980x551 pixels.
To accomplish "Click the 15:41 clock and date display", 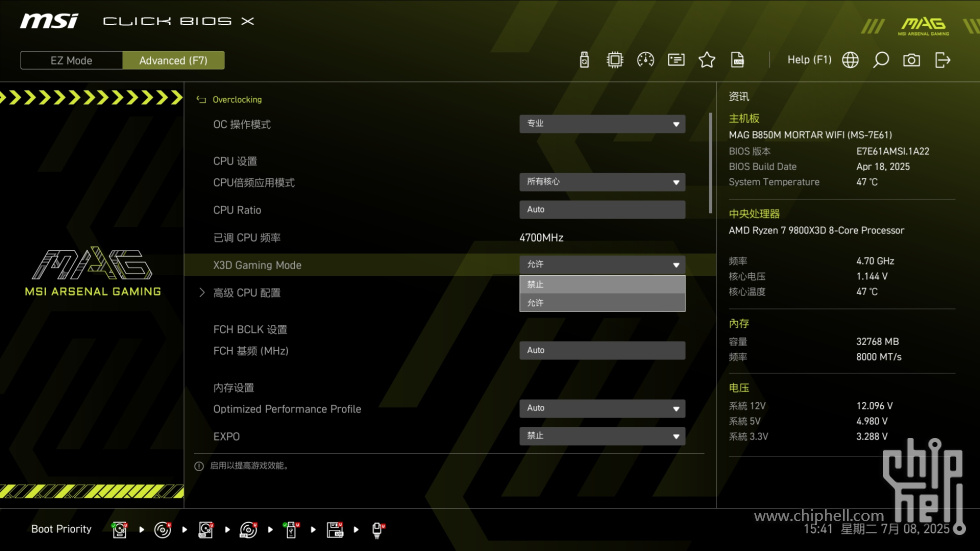I will coord(876,529).
